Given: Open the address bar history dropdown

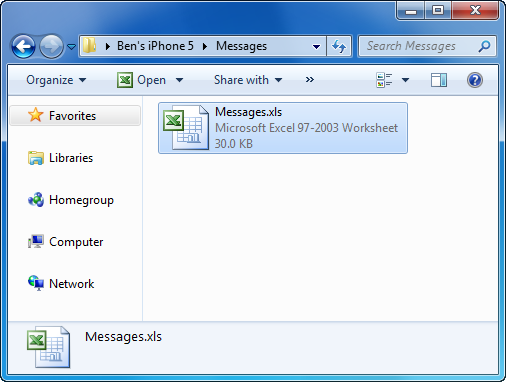Looking at the screenshot, I should [x=316, y=47].
